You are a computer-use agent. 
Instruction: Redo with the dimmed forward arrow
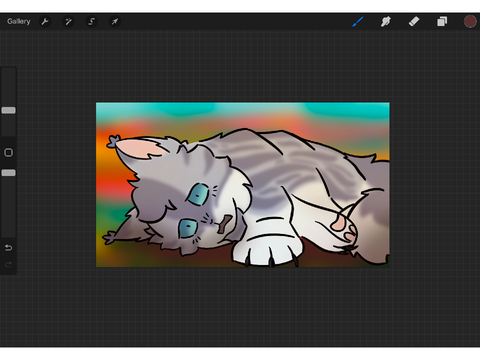[x=8, y=265]
